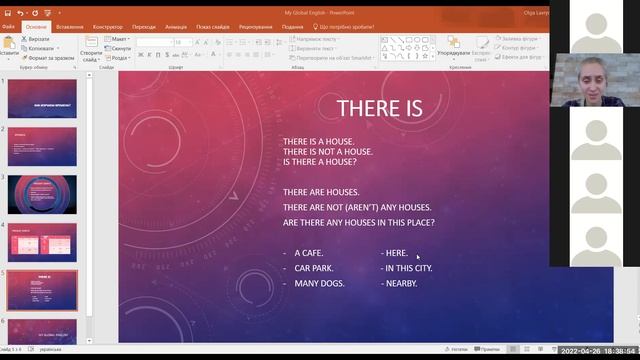The image size is (640, 360).
Task: Click the Redo/Repeat icon
Action: click(35, 13)
